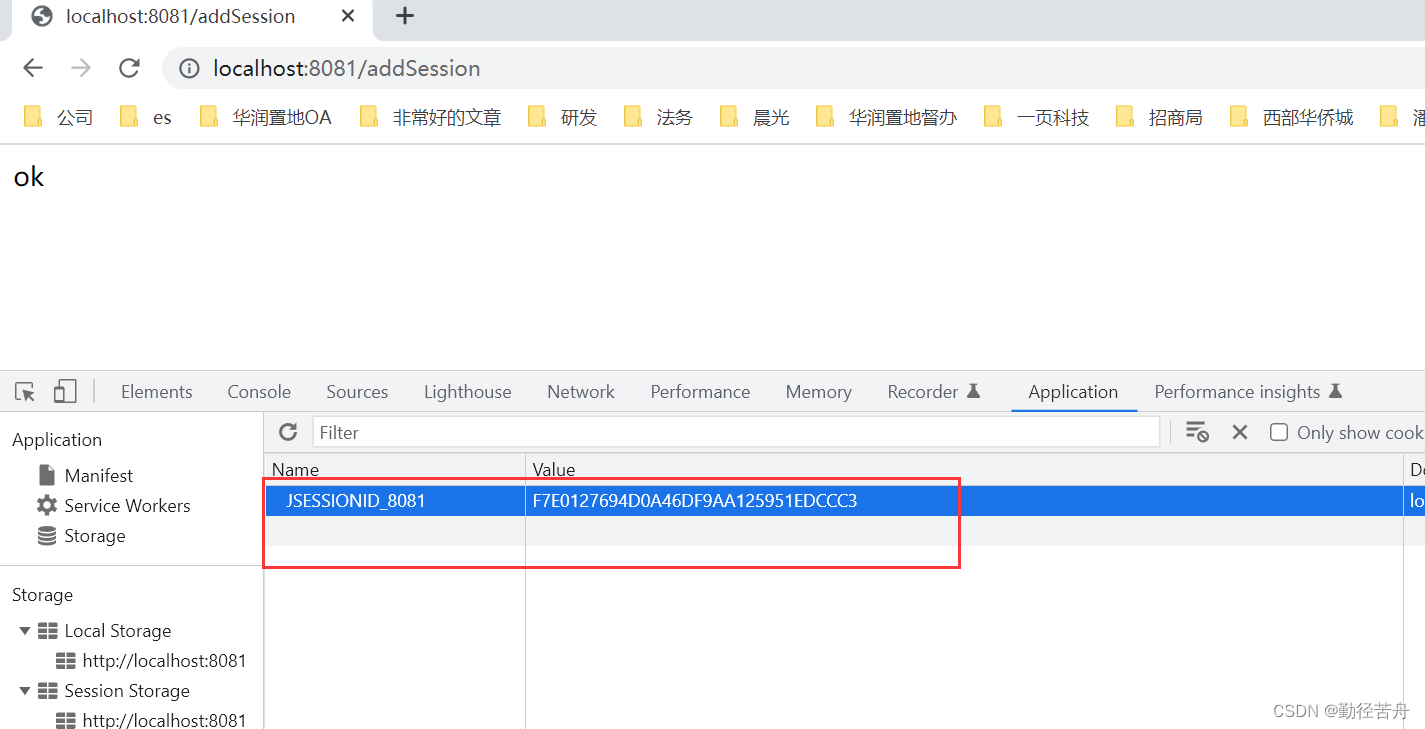Open a new browser tab
Viewport: 1425px width, 729px height.
point(404,16)
